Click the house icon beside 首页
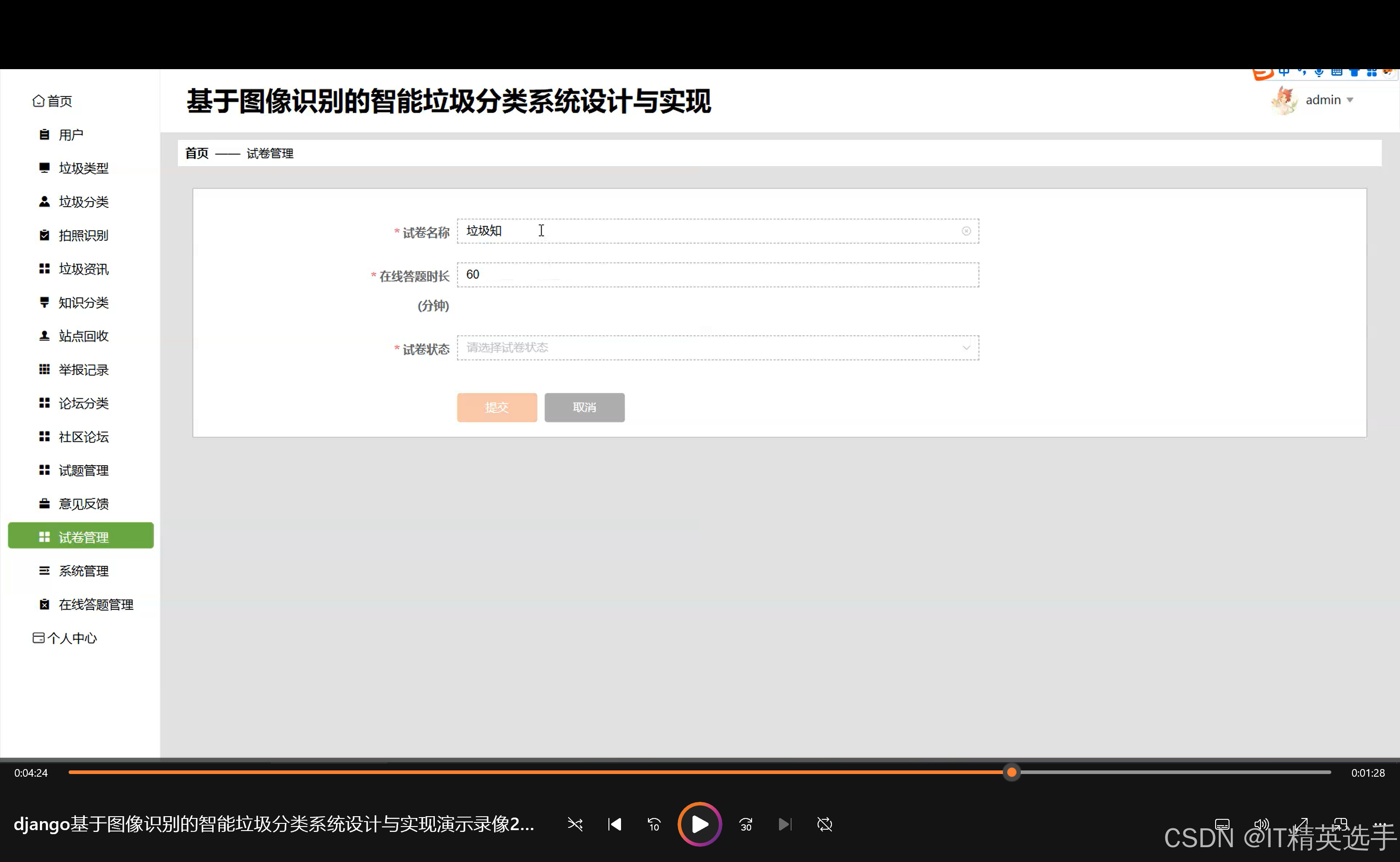The width and height of the screenshot is (1400, 862). tap(38, 101)
